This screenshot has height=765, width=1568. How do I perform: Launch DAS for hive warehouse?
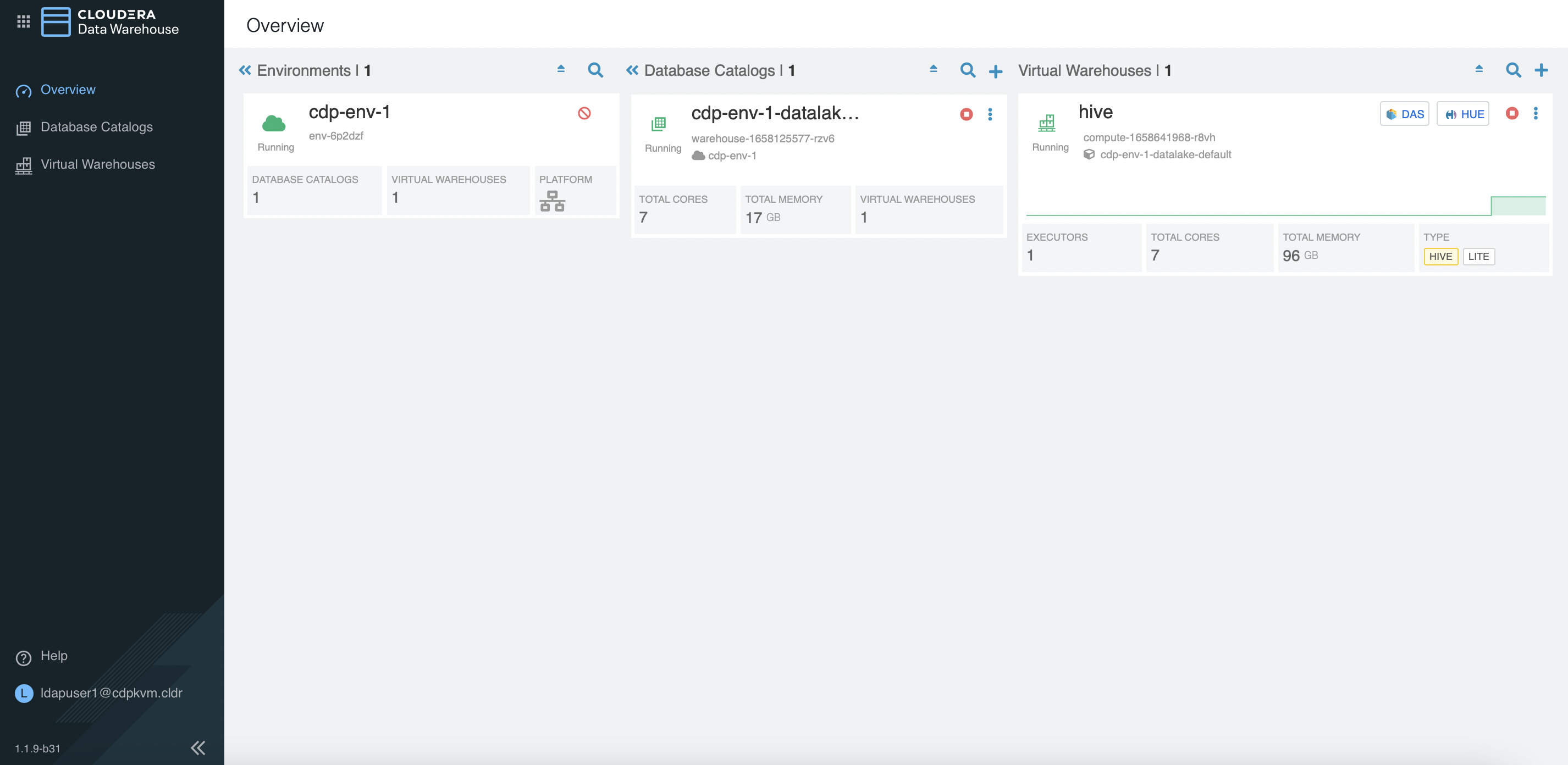pyautogui.click(x=1404, y=114)
